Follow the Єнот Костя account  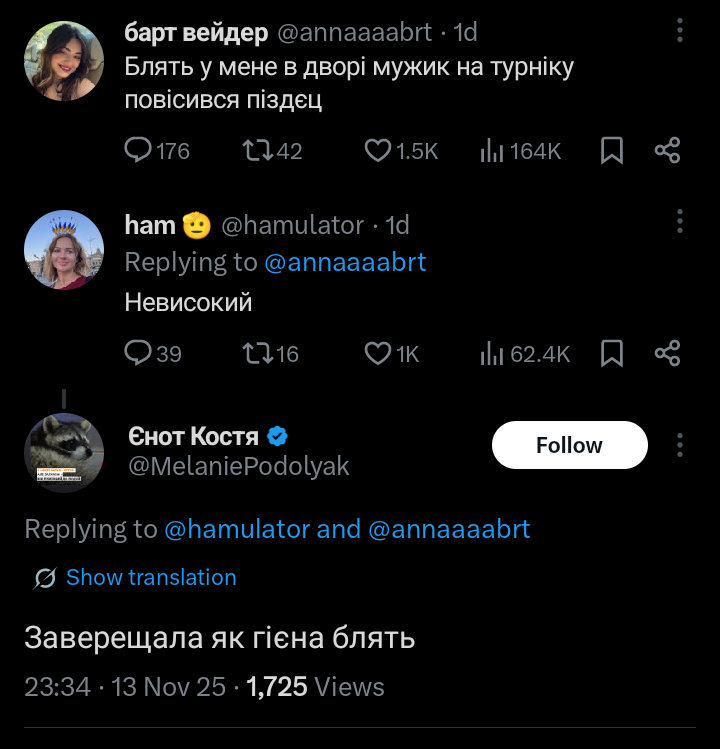coord(569,445)
